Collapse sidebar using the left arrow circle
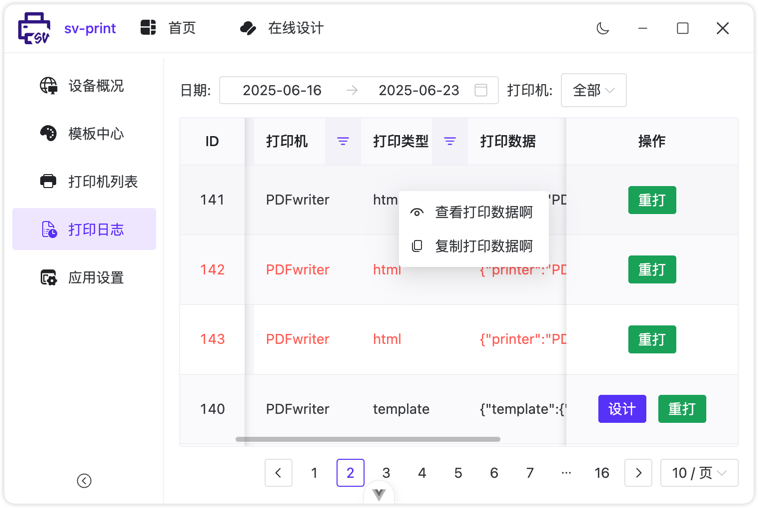Image resolution: width=758 pixels, height=508 pixels. point(84,481)
